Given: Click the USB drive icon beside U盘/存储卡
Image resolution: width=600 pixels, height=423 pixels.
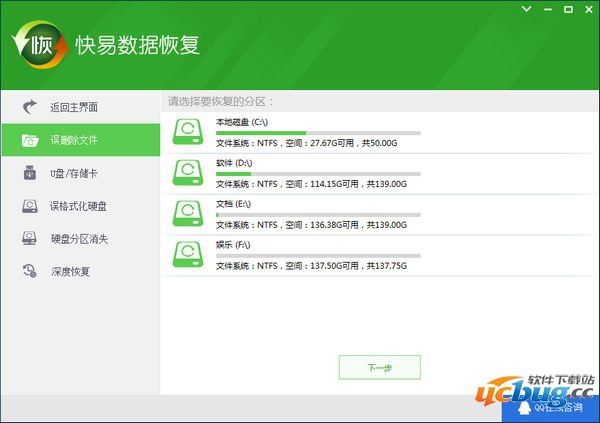Looking at the screenshot, I should 30,173.
